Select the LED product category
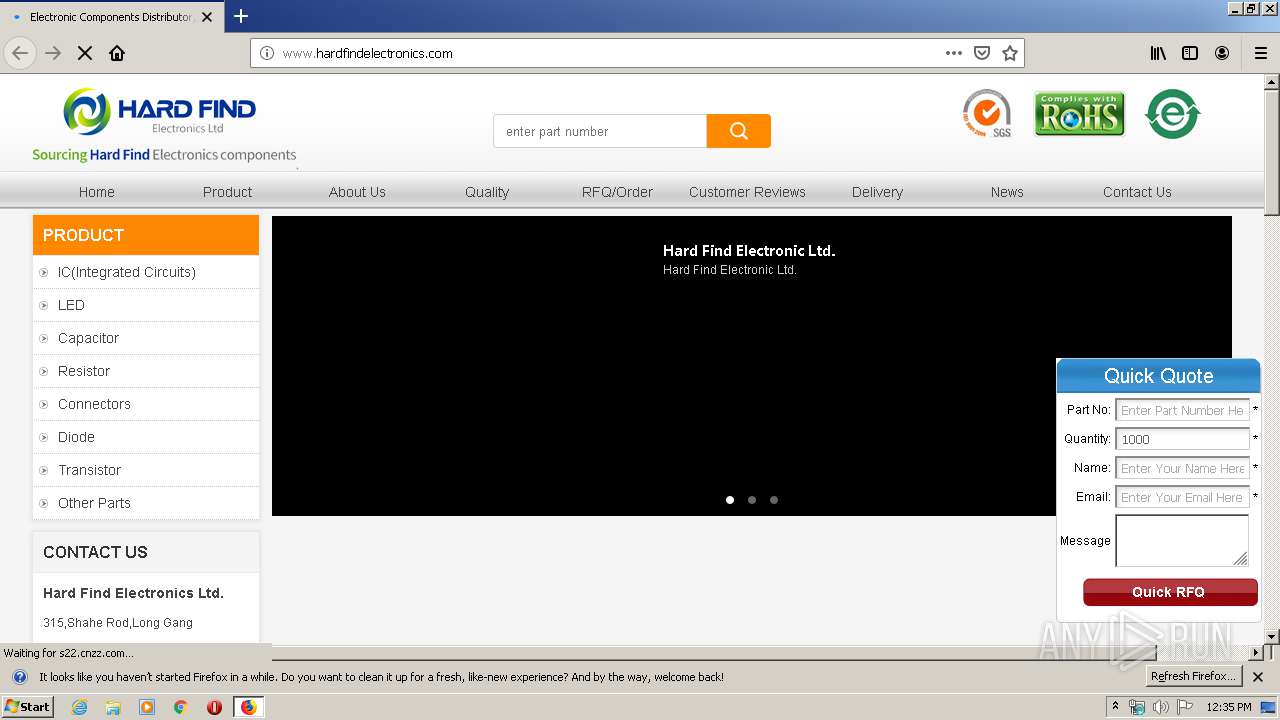Image resolution: width=1280 pixels, height=720 pixels. (x=71, y=305)
